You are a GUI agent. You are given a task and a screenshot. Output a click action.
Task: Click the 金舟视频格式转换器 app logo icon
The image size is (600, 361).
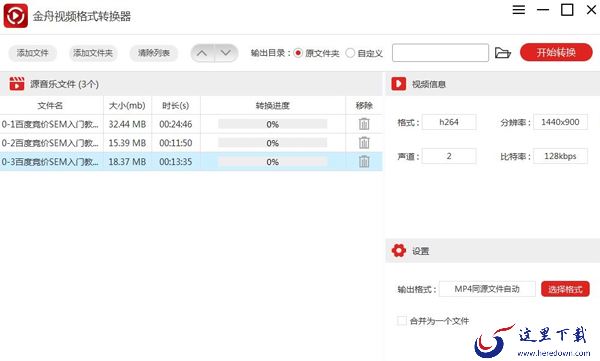(x=16, y=16)
